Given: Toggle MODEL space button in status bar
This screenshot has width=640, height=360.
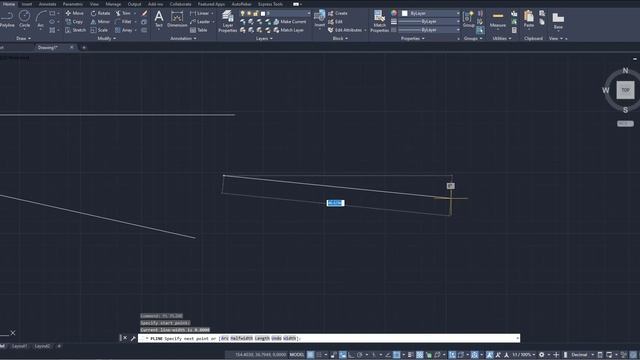Looking at the screenshot, I should [297, 355].
